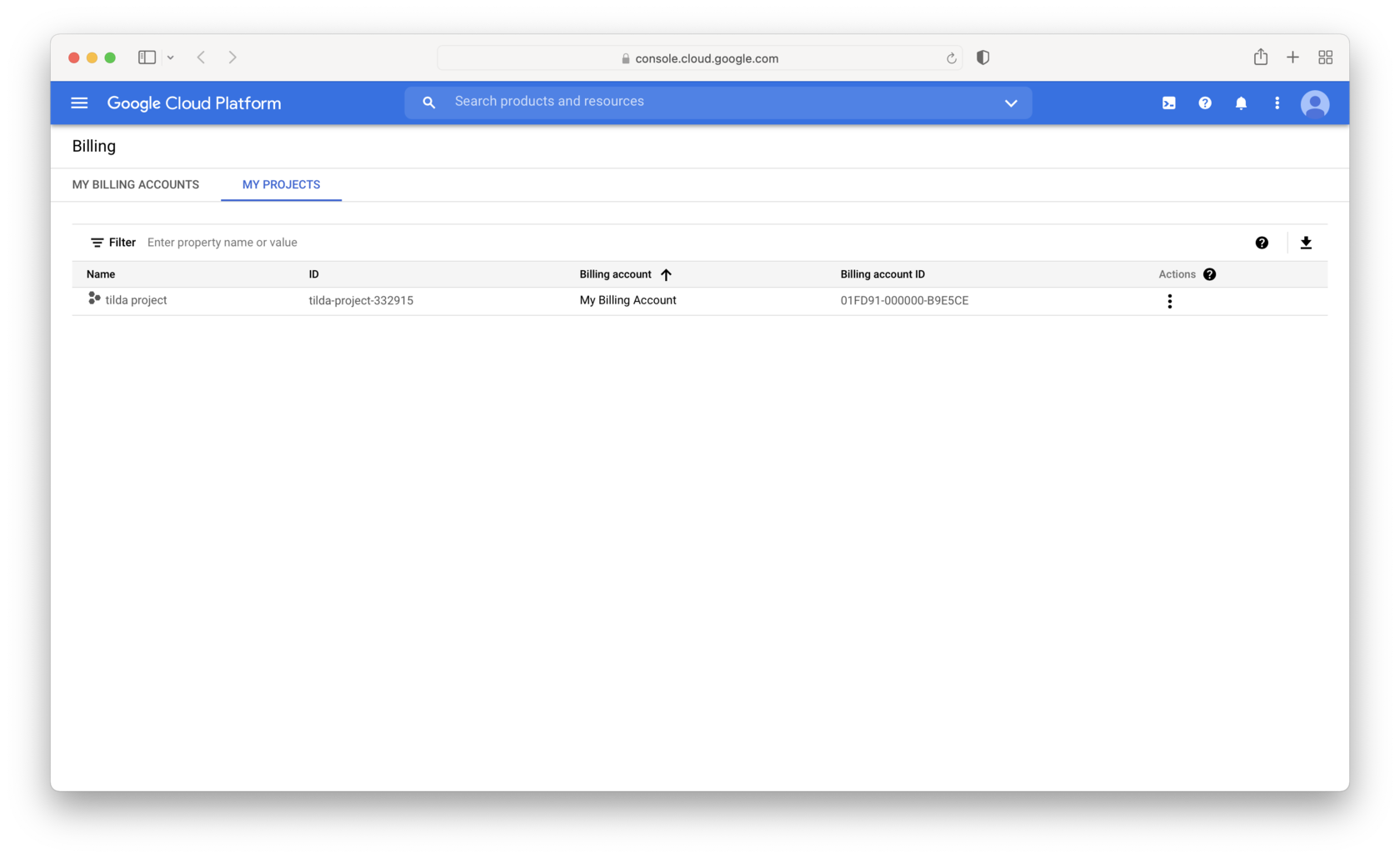Image resolution: width=1400 pixels, height=858 pixels.
Task: Click the ID column header
Action: click(x=314, y=274)
